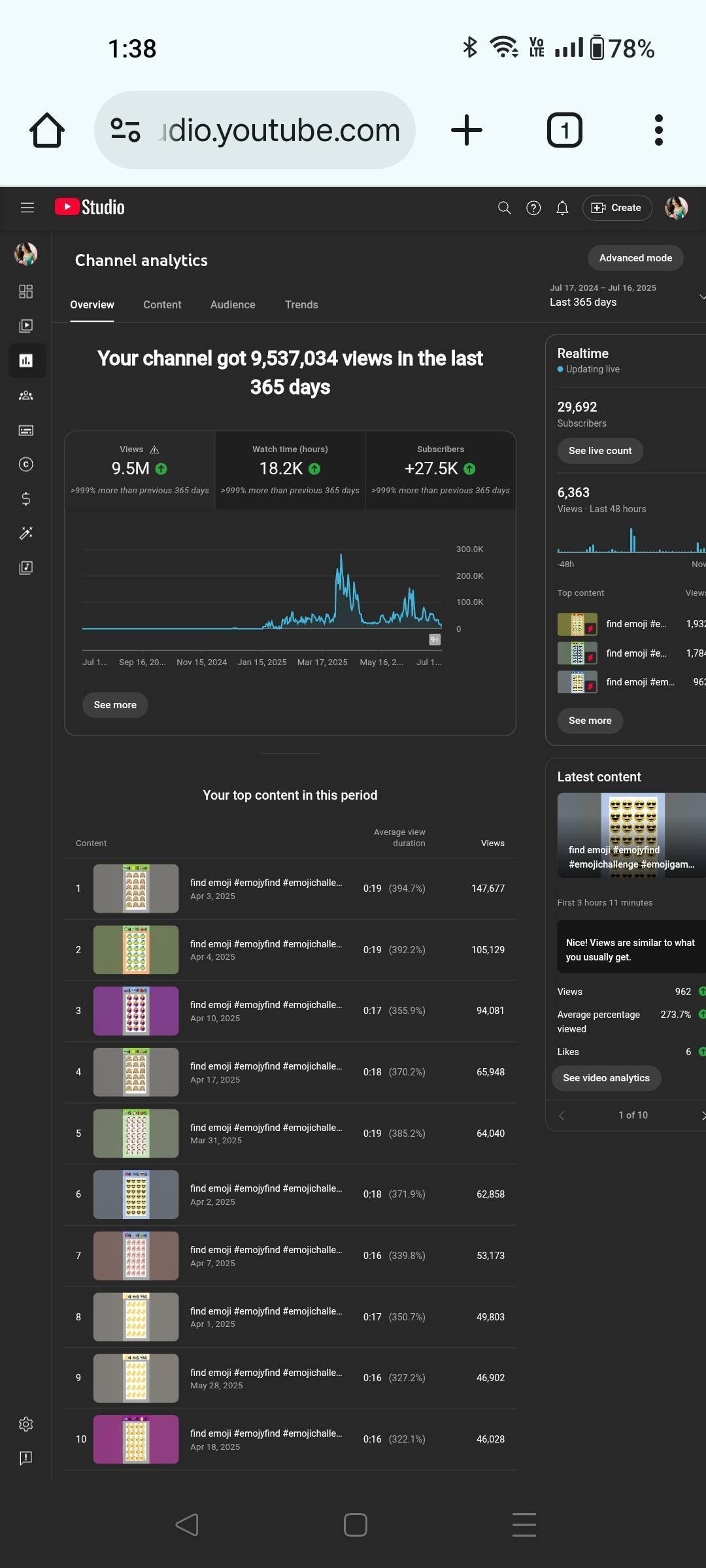This screenshot has height=1568, width=706.
Task: Click the See live count button
Action: (600, 451)
